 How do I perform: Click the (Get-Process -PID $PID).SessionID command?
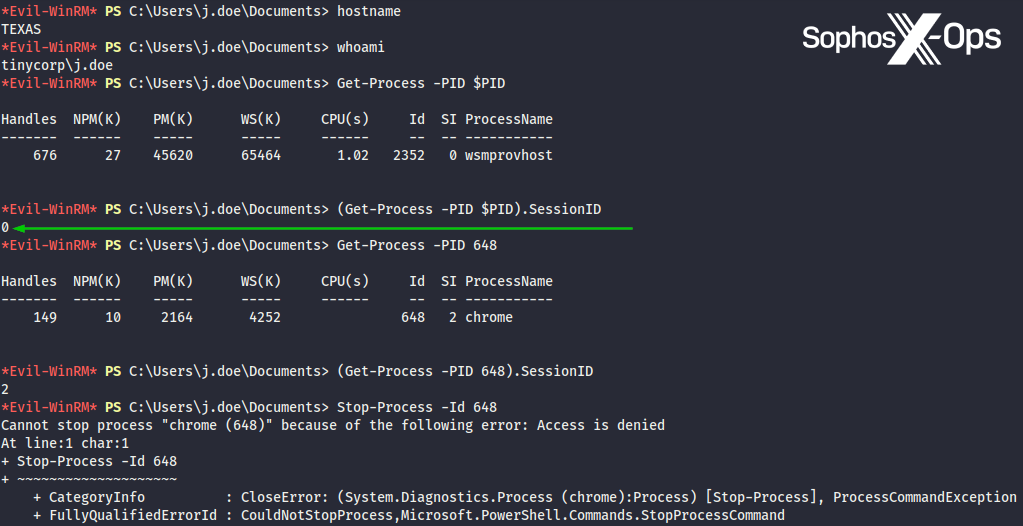[469, 209]
